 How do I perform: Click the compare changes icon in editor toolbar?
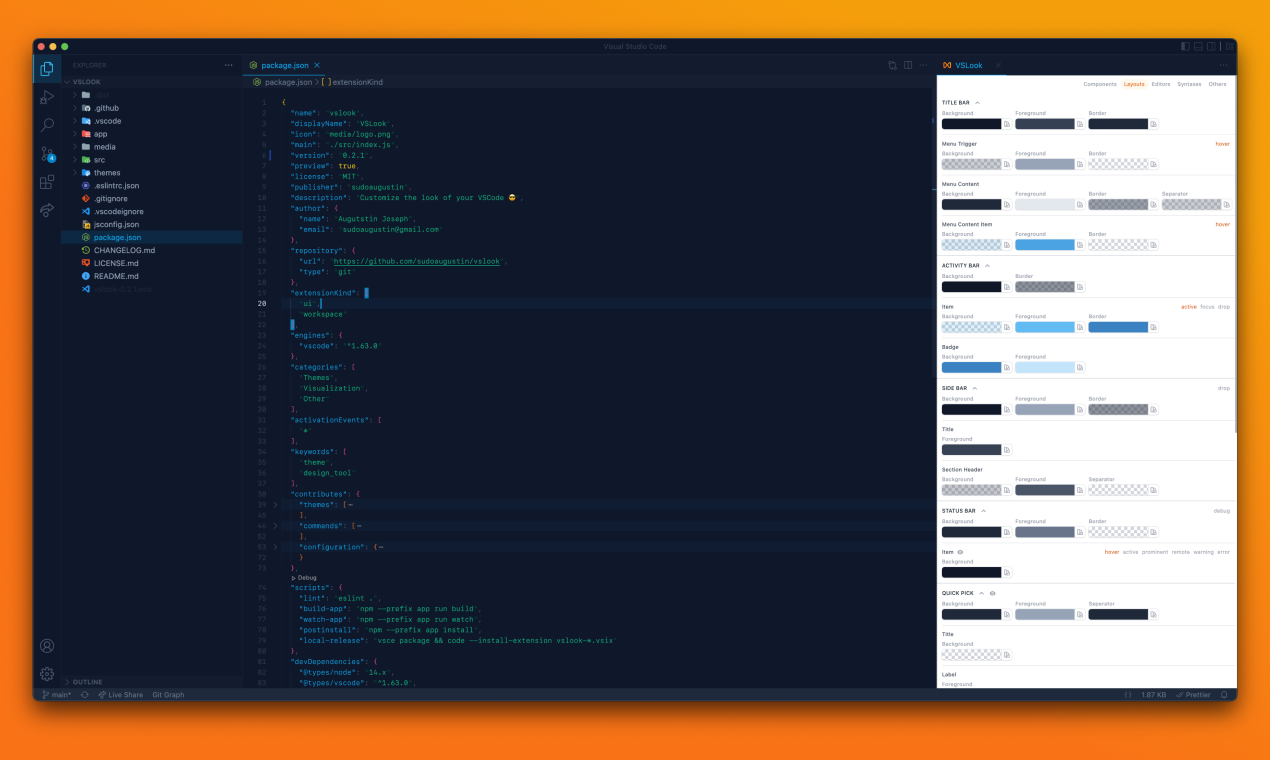pyautogui.click(x=892, y=65)
